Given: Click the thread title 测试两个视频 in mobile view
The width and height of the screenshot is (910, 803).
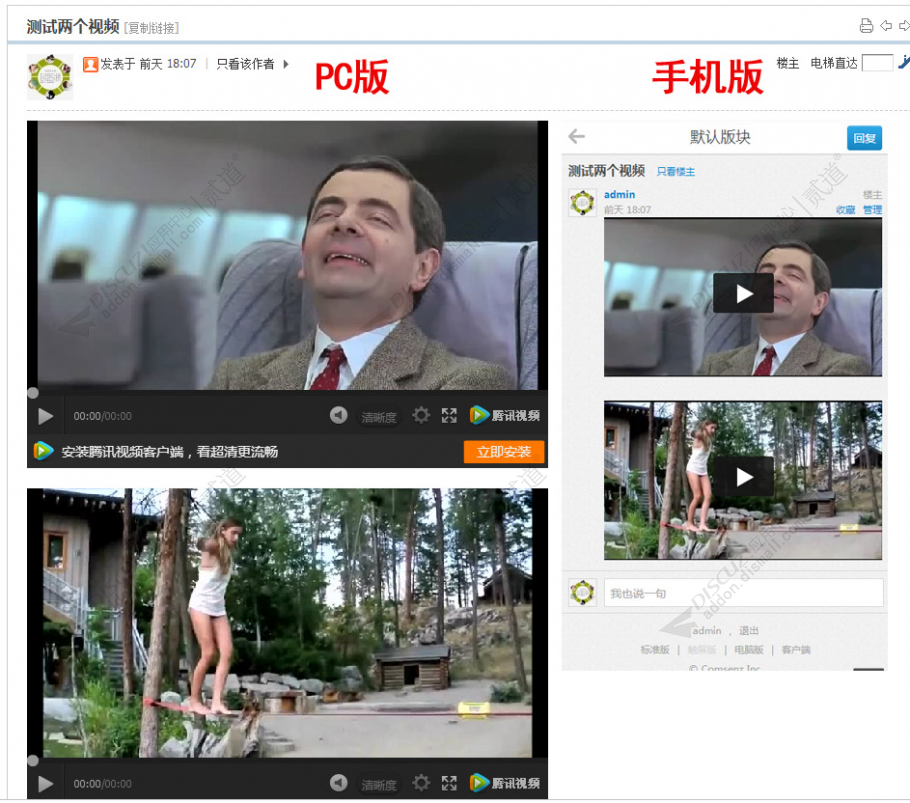Looking at the screenshot, I should [x=606, y=171].
